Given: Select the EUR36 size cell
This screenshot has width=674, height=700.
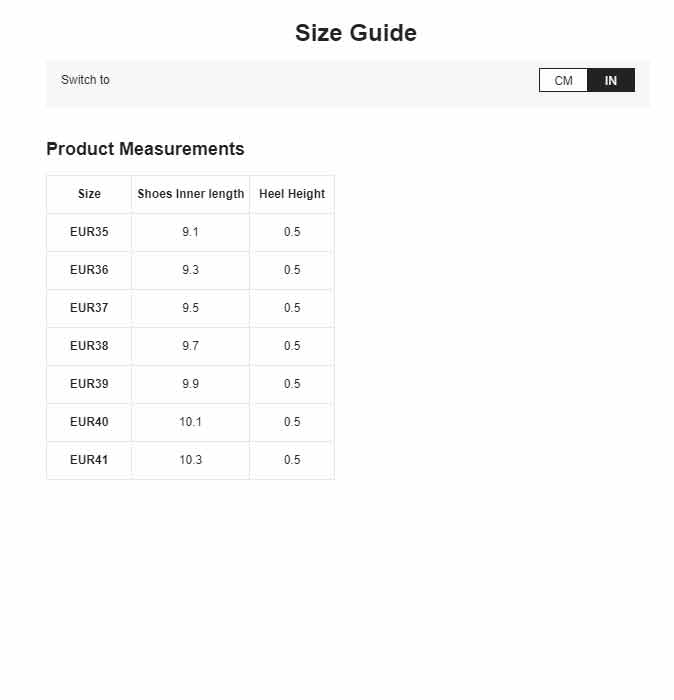Looking at the screenshot, I should point(89,270).
